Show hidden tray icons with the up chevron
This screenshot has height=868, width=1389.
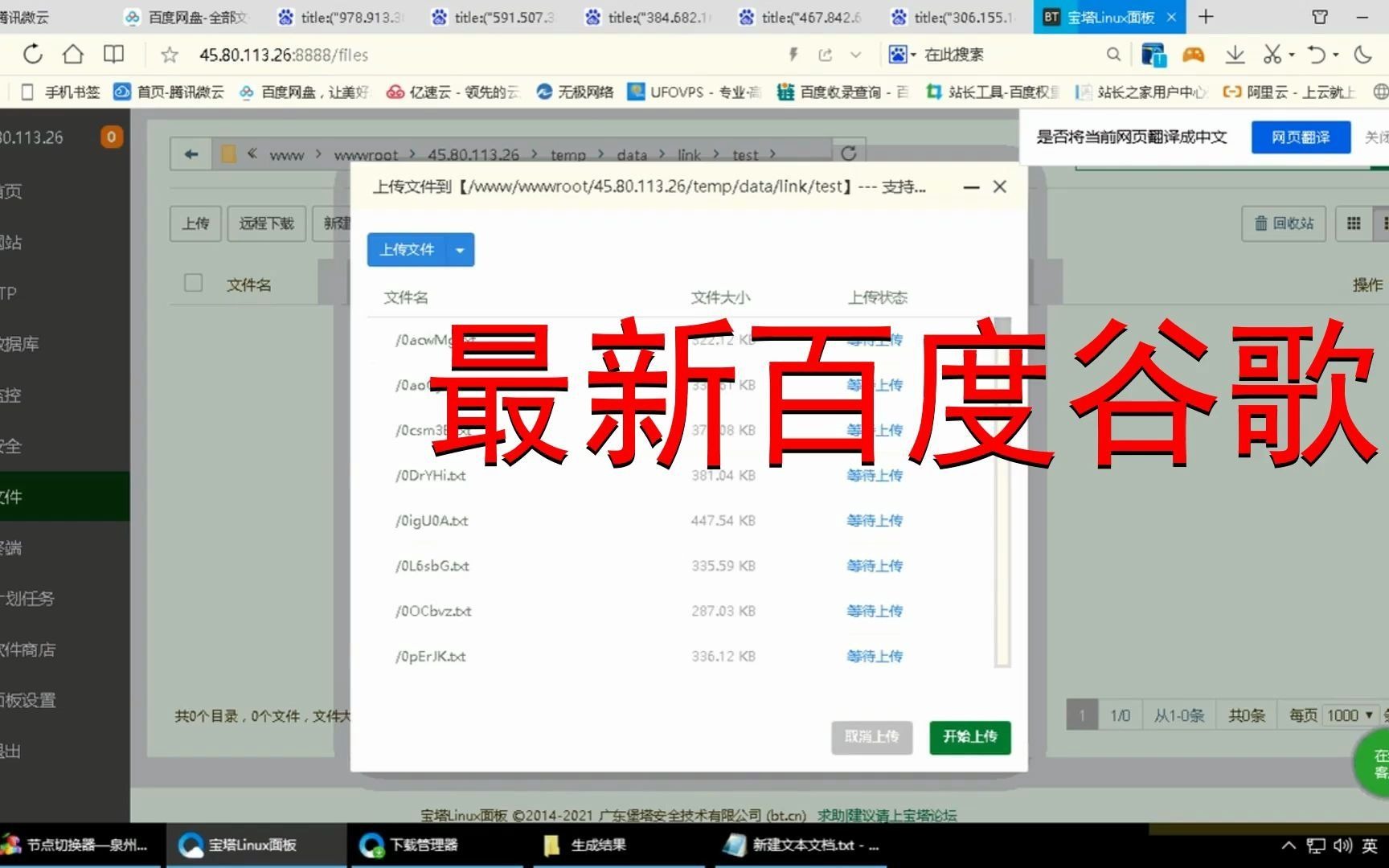(x=1289, y=845)
